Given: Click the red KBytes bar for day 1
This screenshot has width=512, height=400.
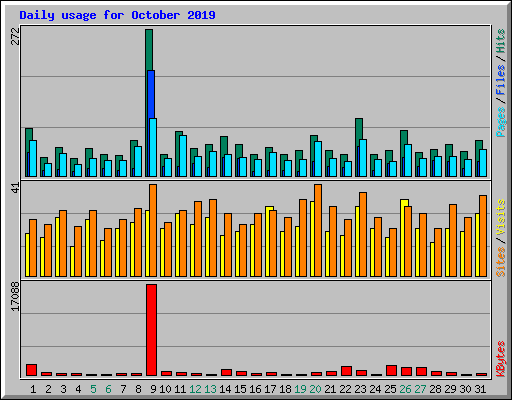Looking at the screenshot, I should [31, 370].
